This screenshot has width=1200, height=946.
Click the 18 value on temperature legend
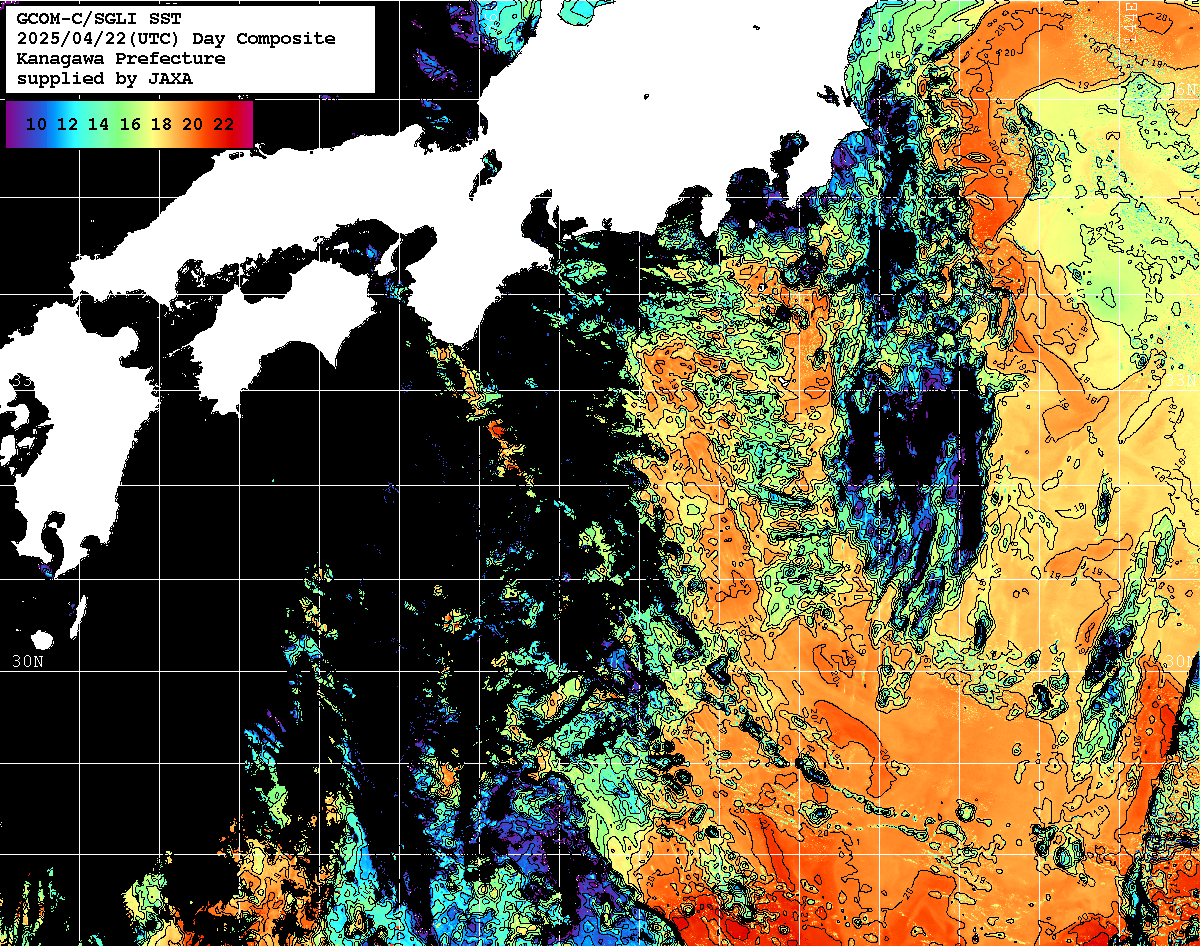[x=161, y=125]
